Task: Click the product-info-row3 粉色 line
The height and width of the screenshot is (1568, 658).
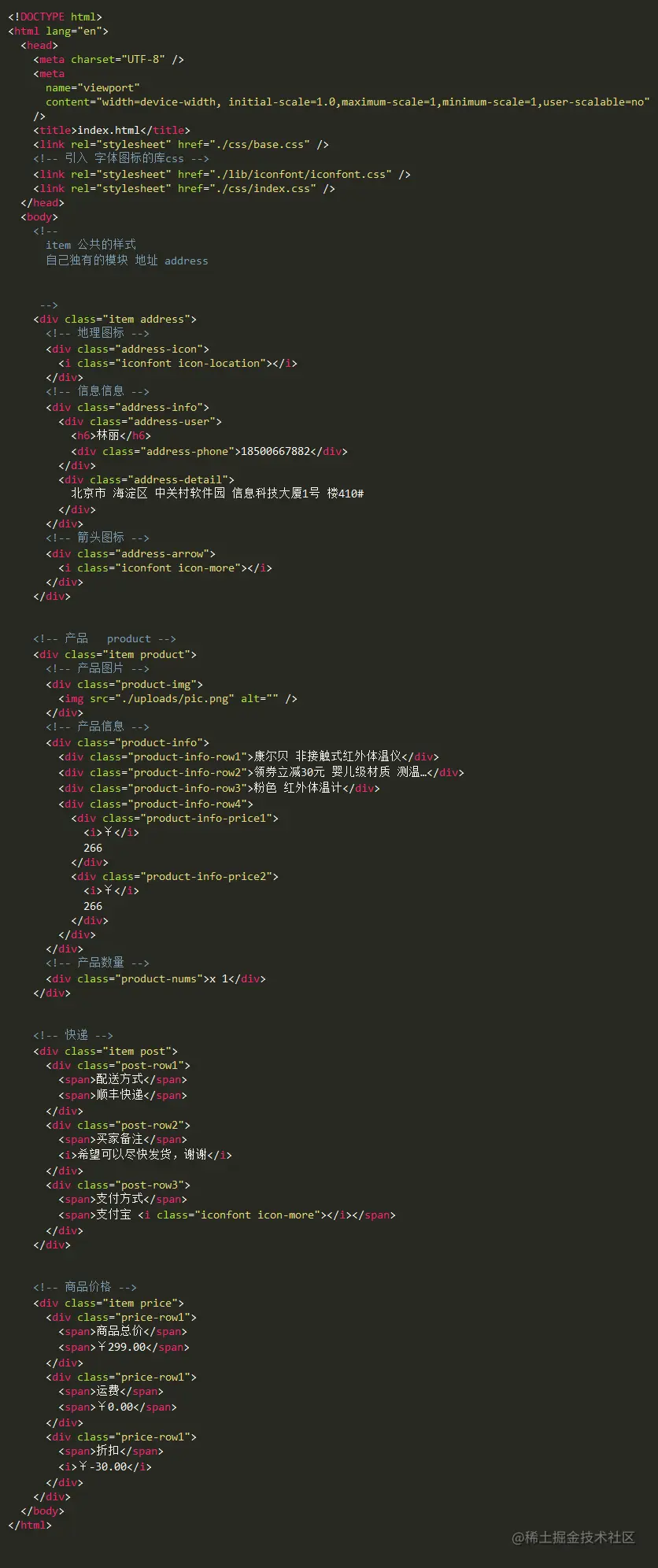Action: pos(219,788)
